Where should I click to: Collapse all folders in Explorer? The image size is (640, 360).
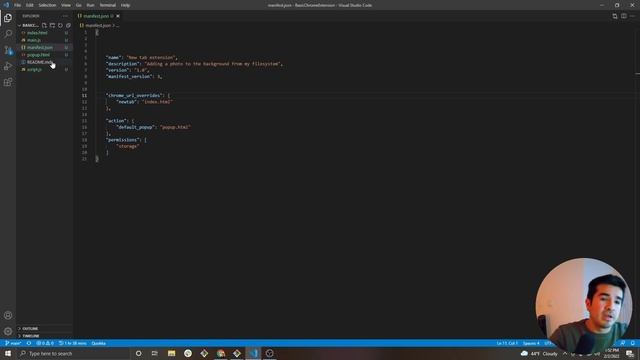point(68,25)
